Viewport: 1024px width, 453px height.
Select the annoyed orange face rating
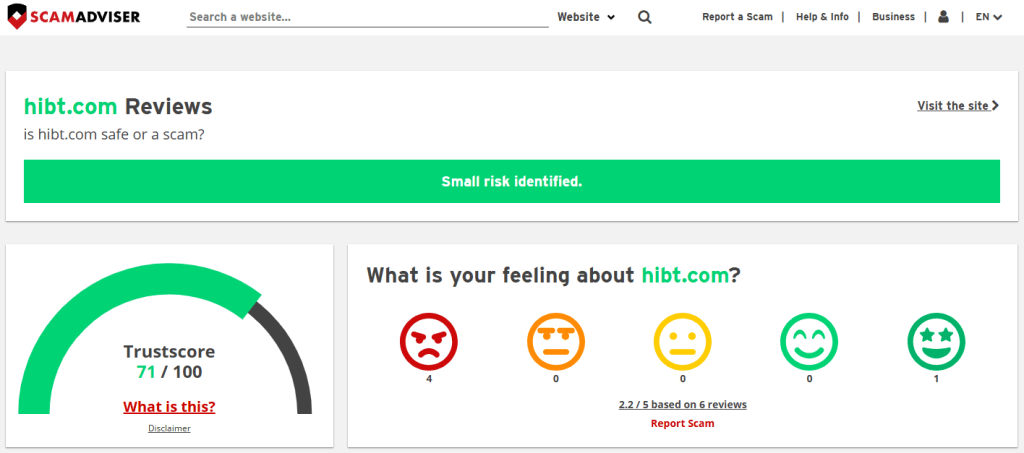click(x=556, y=342)
